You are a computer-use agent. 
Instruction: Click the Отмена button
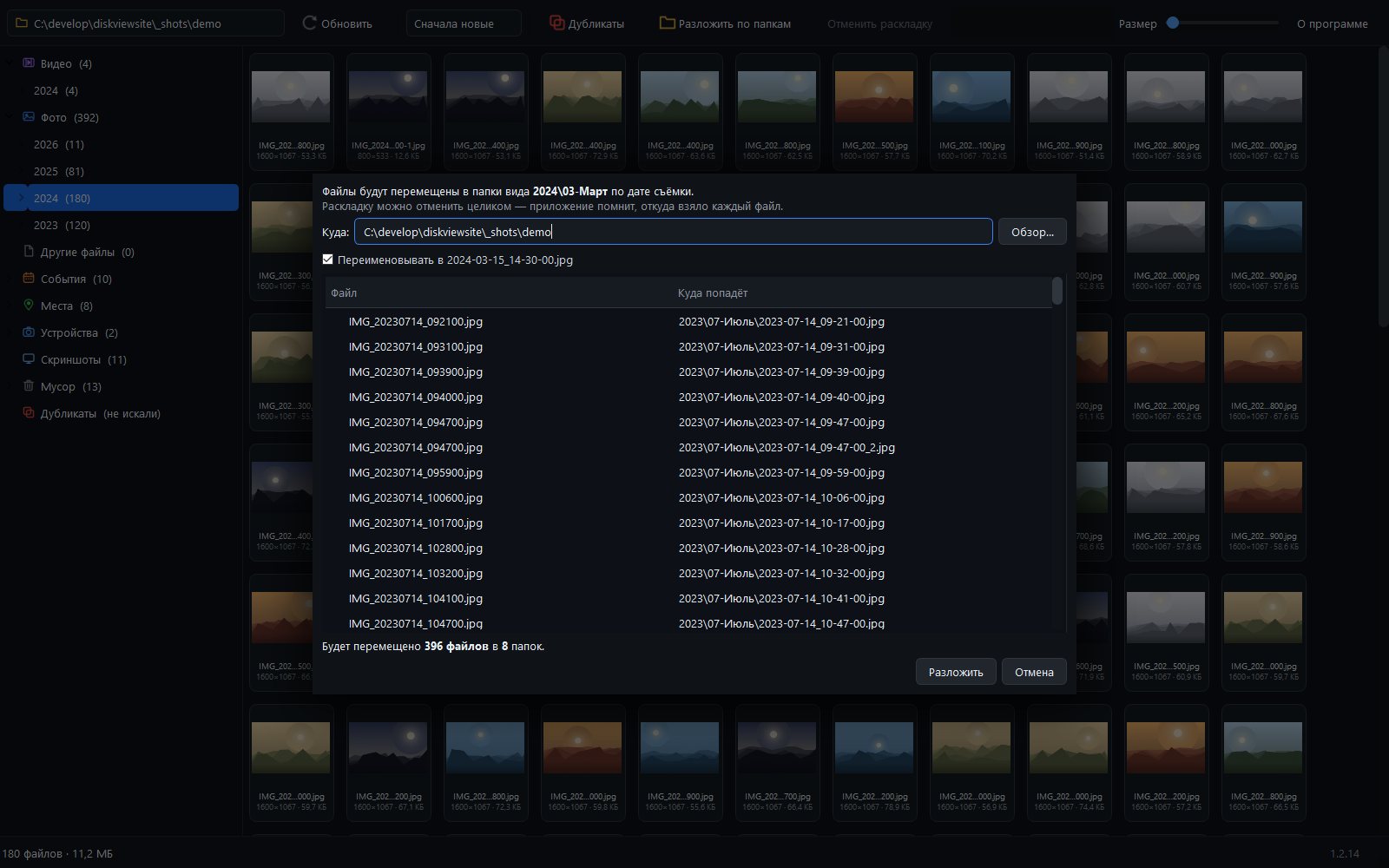tap(1034, 672)
